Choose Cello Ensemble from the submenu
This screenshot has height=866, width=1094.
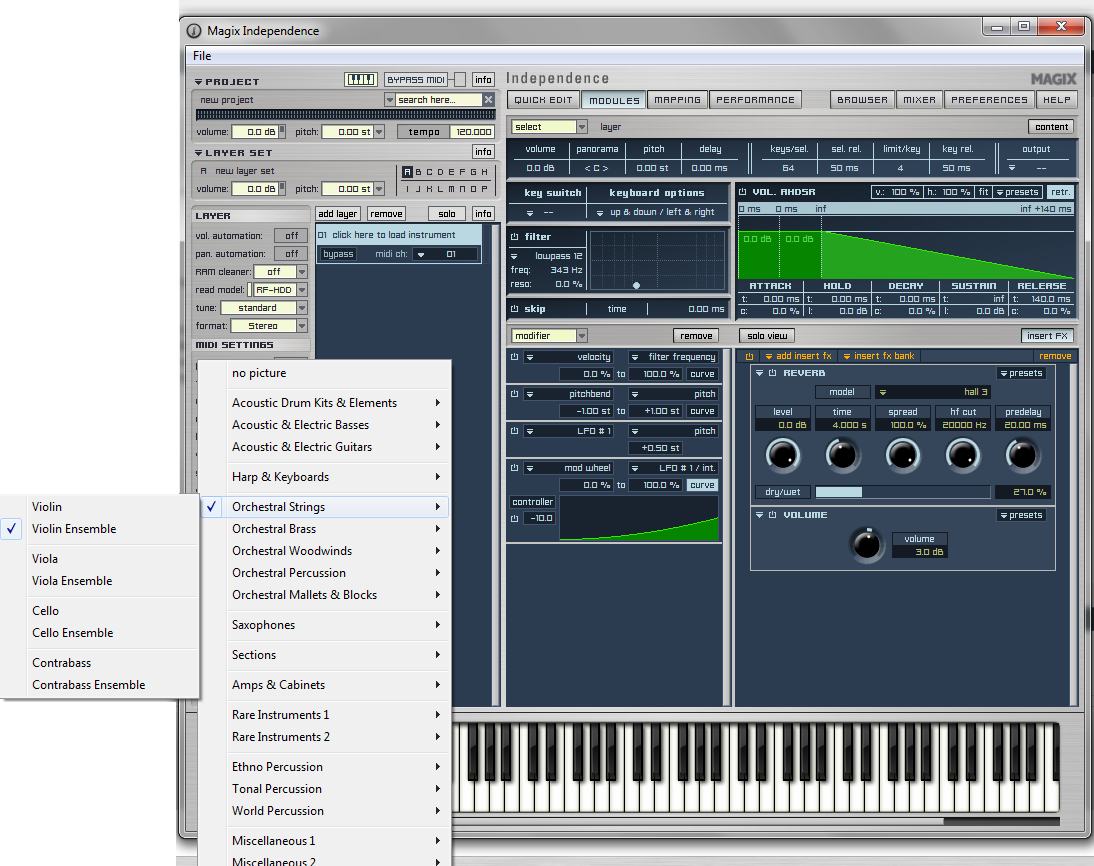(x=73, y=633)
